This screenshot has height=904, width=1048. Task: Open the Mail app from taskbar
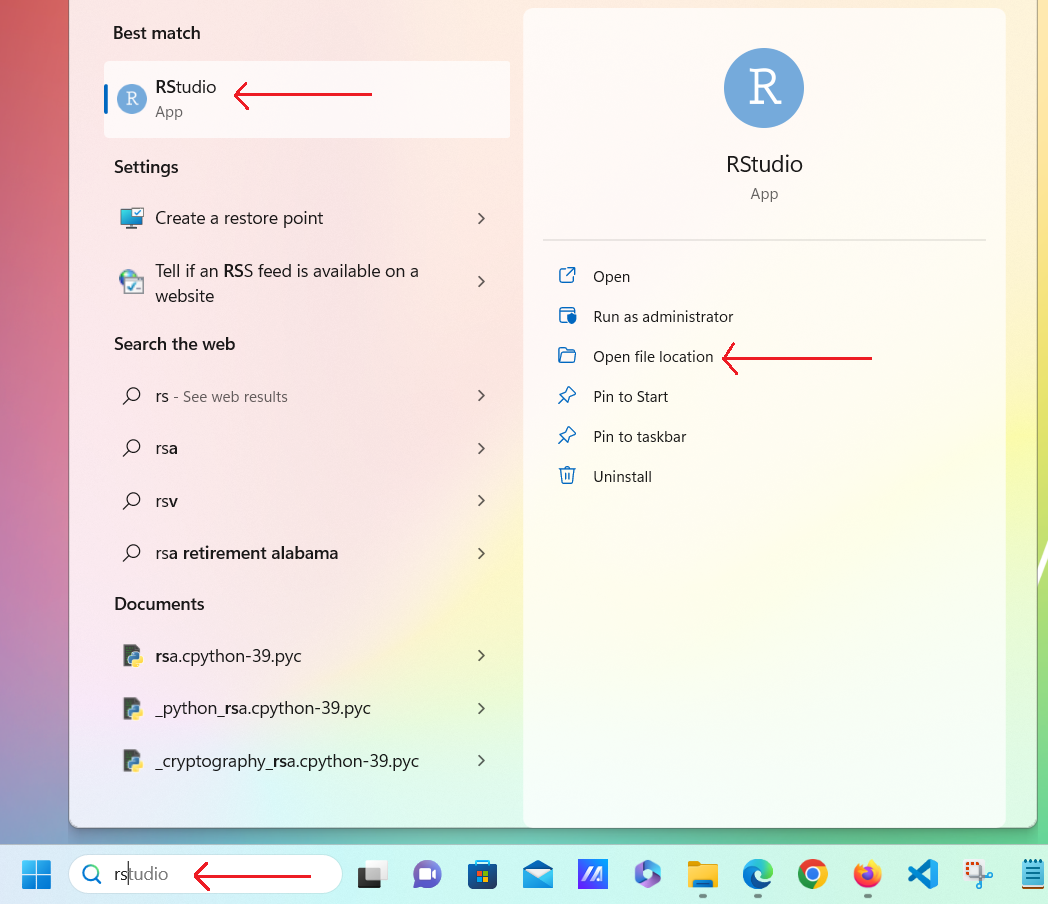(x=538, y=875)
